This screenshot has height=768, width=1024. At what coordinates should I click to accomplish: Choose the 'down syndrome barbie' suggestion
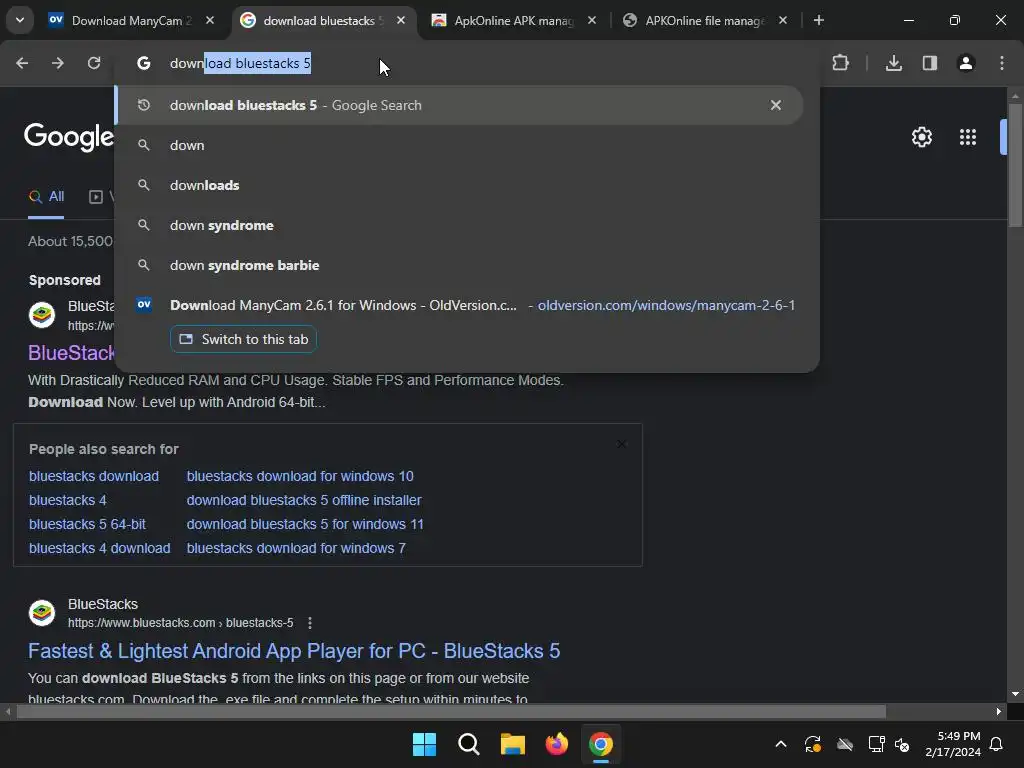(x=460, y=265)
